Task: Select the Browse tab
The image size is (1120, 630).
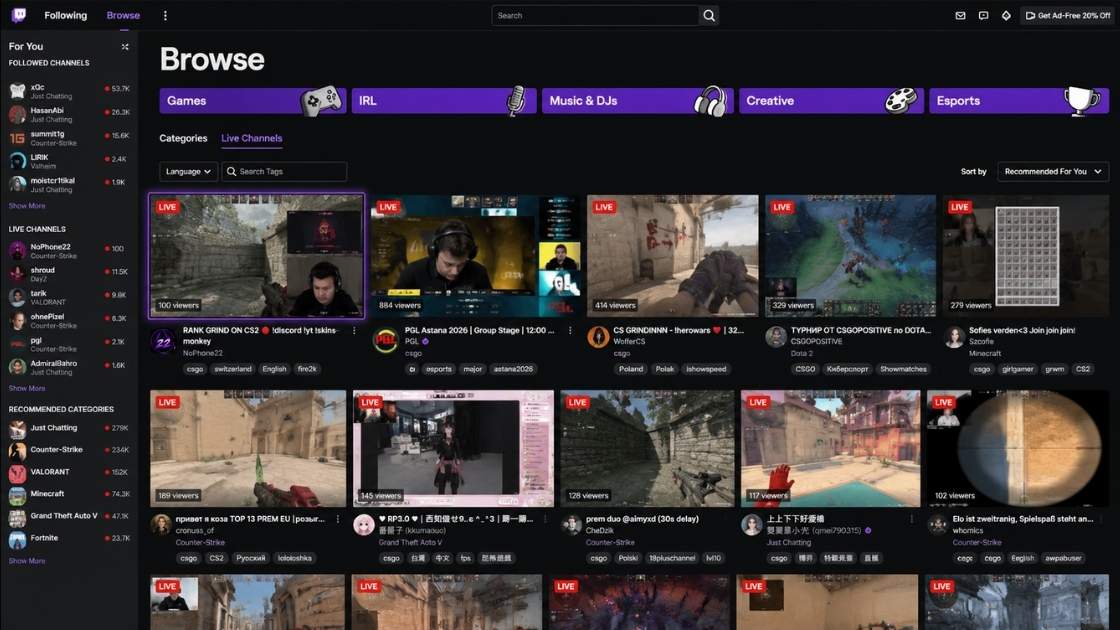Action: (x=123, y=15)
